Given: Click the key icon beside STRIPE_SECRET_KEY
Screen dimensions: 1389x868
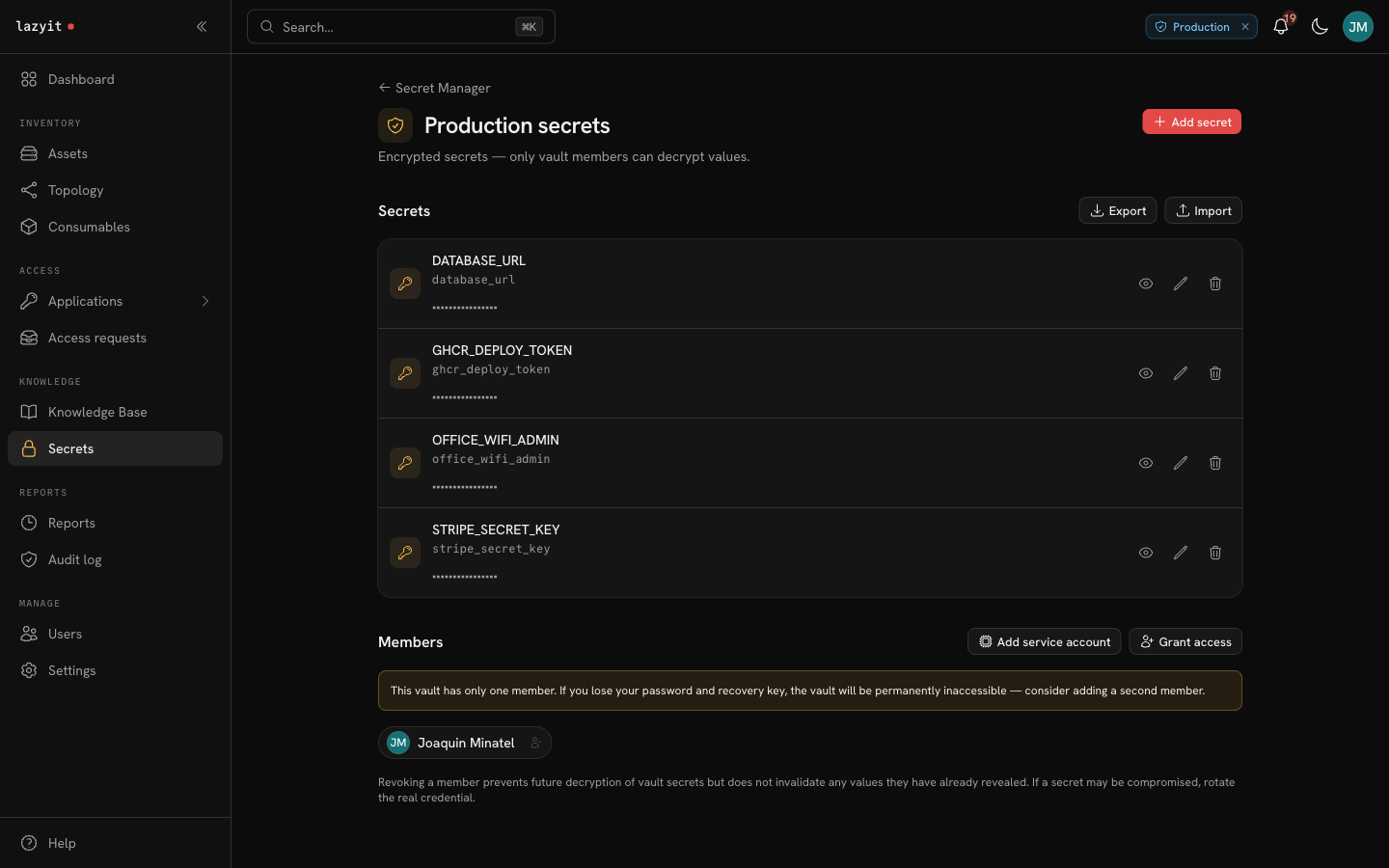Looking at the screenshot, I should 405,553.
